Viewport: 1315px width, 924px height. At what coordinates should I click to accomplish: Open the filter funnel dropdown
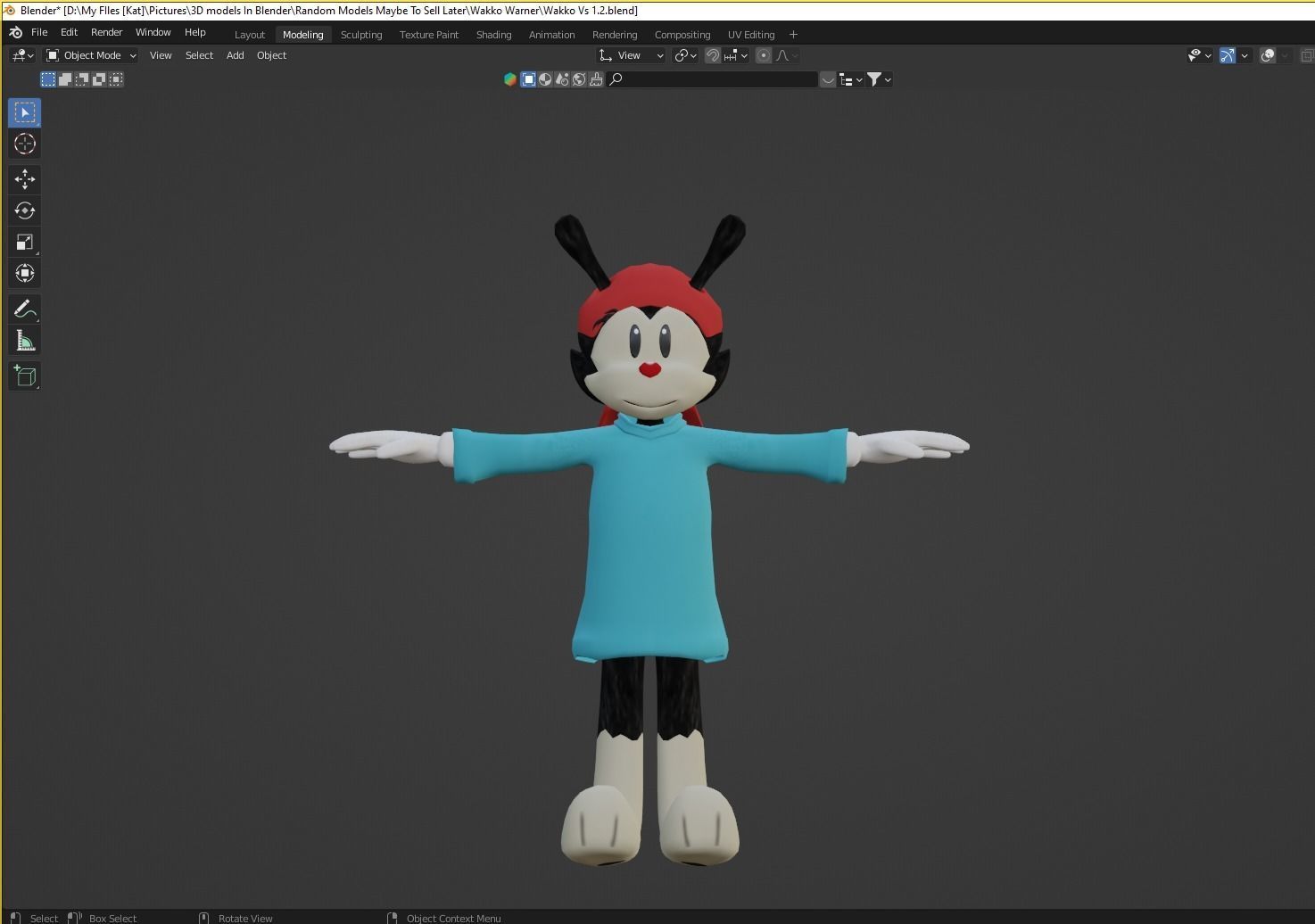click(879, 79)
